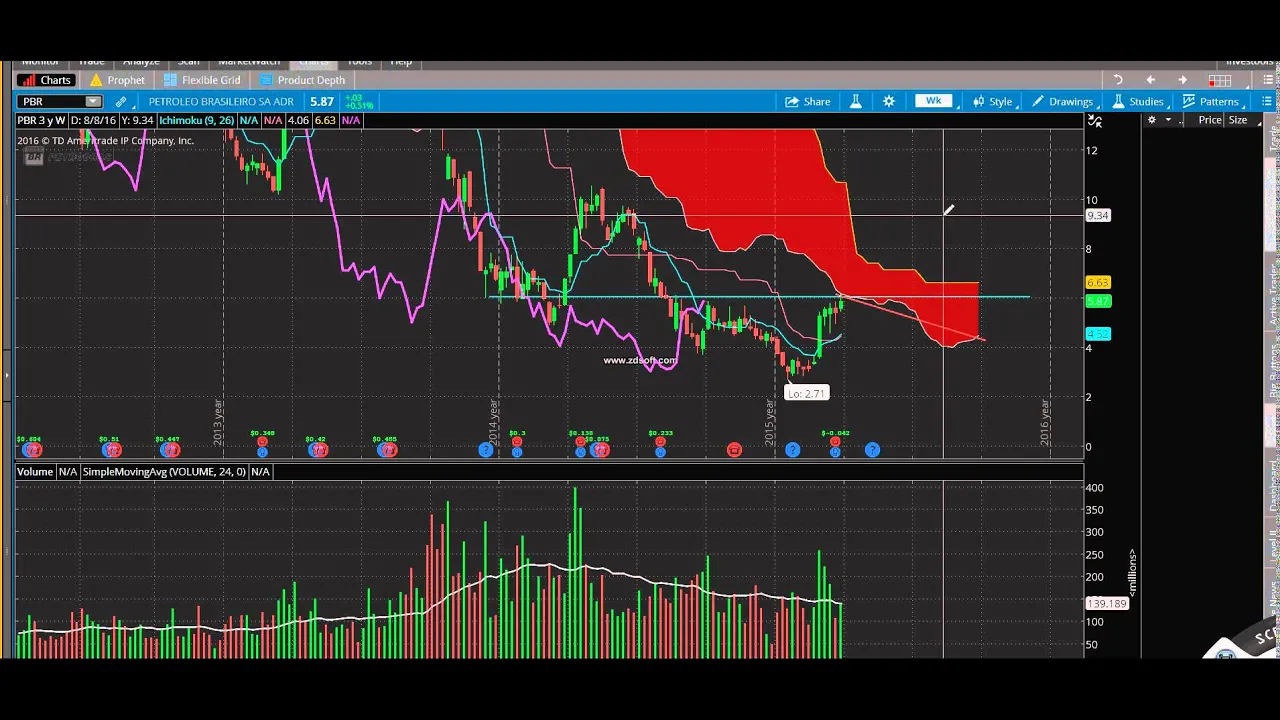Expand the PBR symbol dropdown arrow
This screenshot has height=720, width=1280.
93,102
